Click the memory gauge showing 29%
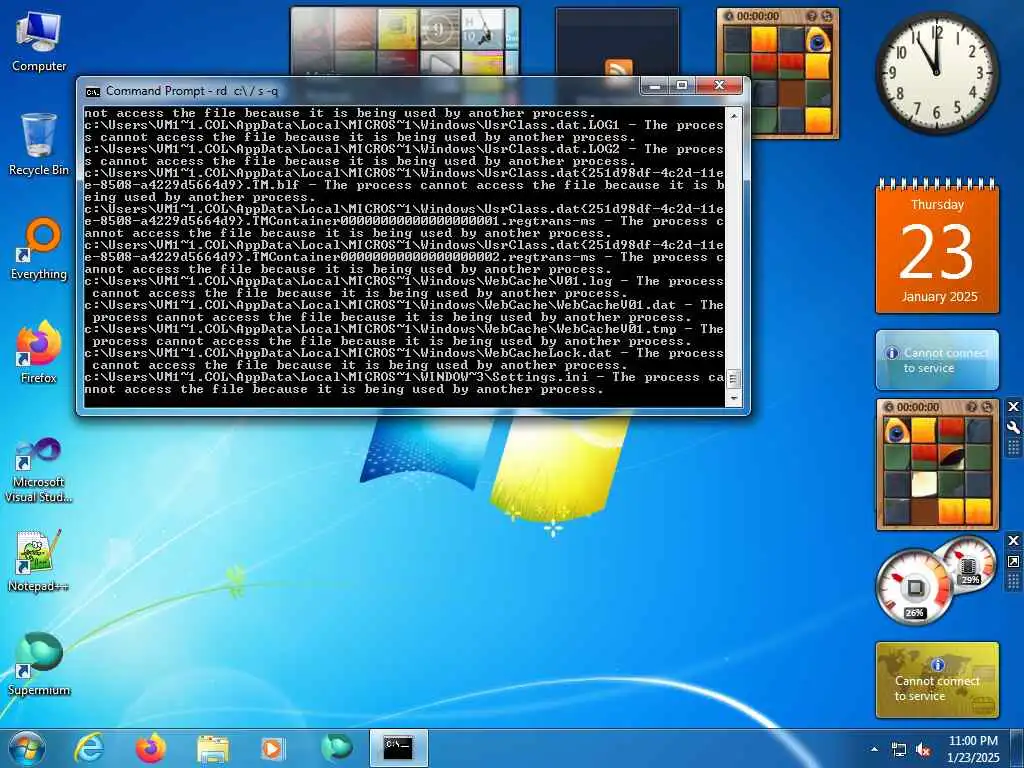Viewport: 1024px width, 768px height. pyautogui.click(x=968, y=565)
